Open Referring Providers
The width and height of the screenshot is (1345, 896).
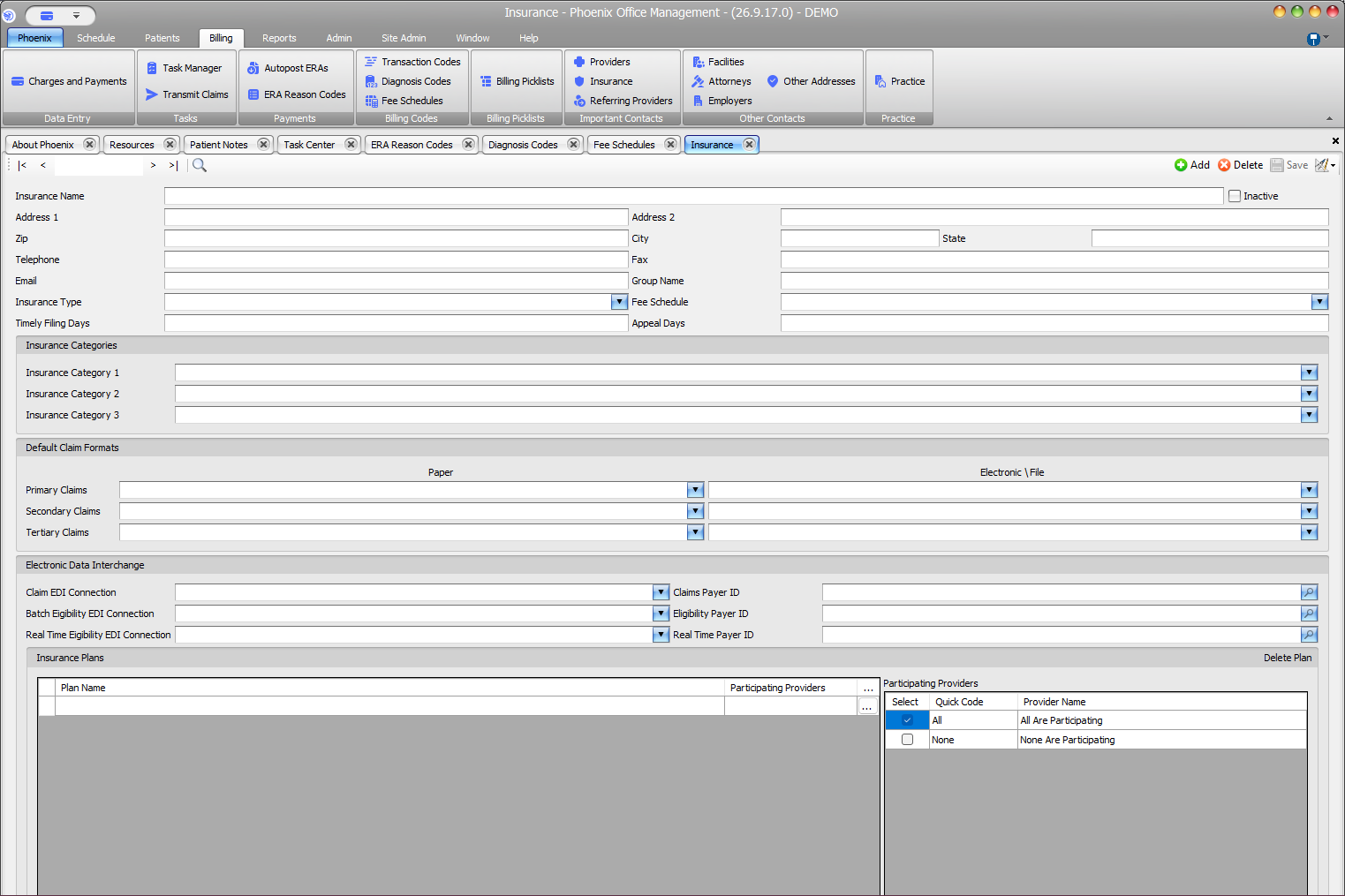coord(623,101)
